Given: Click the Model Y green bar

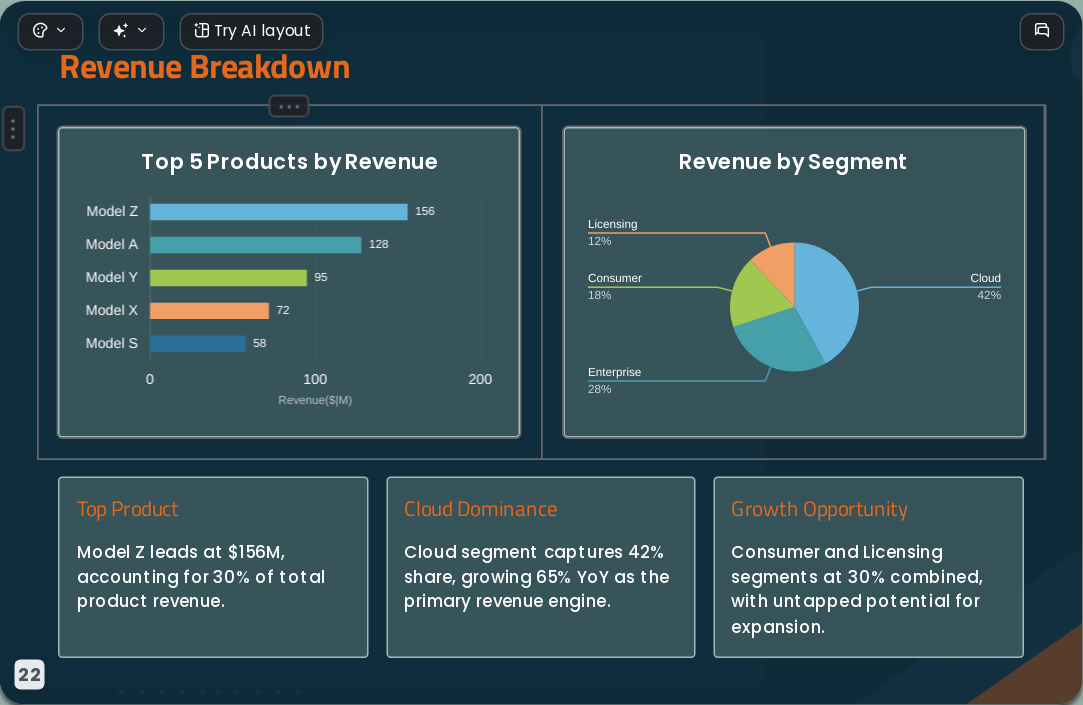Looking at the screenshot, I should coord(228,278).
